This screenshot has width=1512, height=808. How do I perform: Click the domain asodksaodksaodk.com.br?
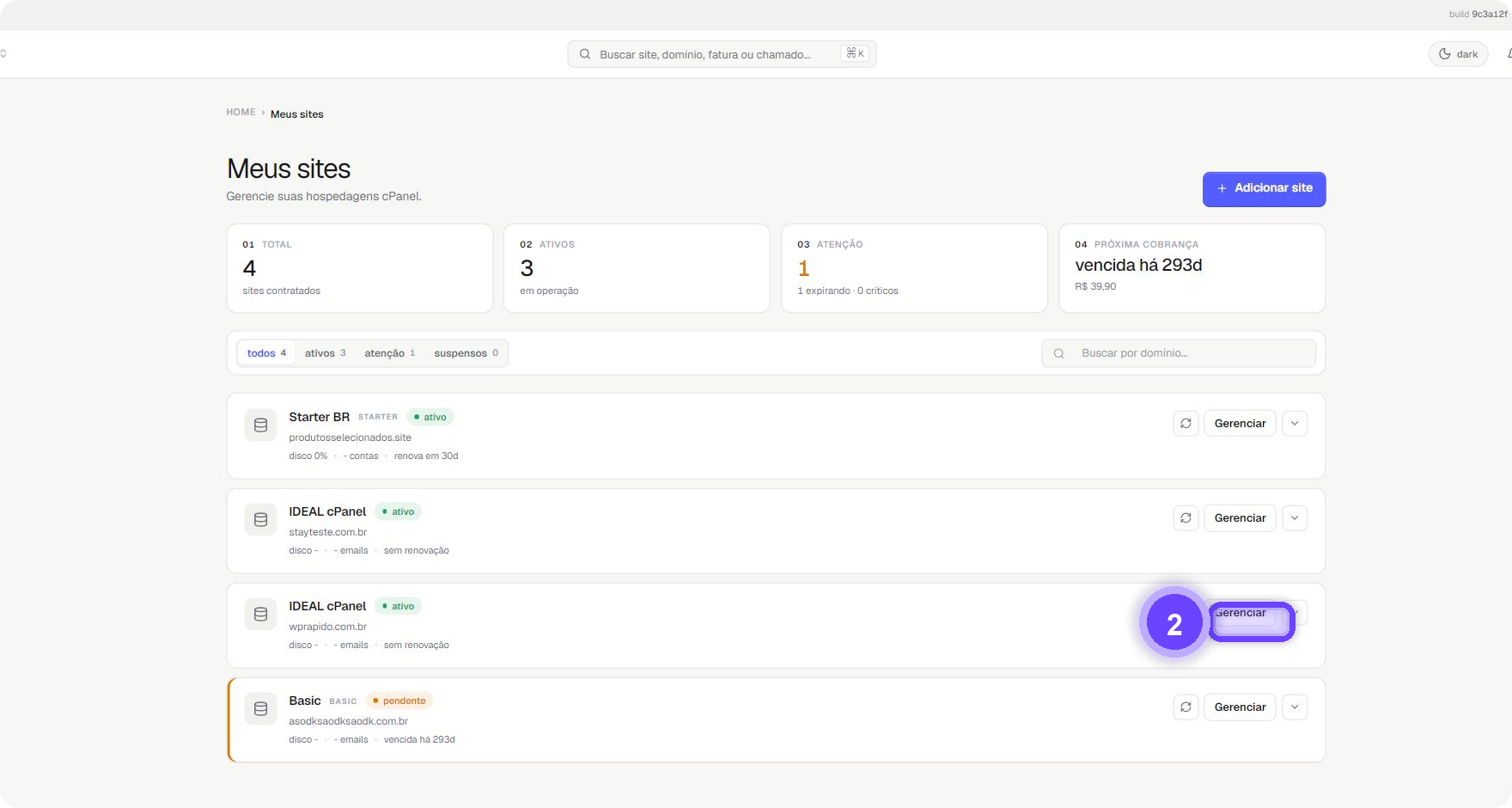(x=348, y=721)
